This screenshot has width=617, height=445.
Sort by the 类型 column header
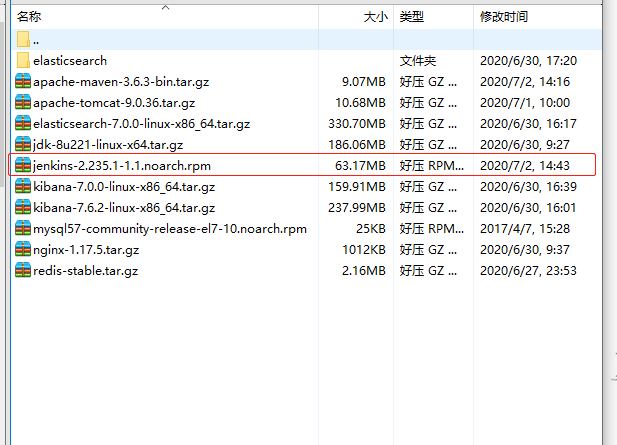[412, 17]
